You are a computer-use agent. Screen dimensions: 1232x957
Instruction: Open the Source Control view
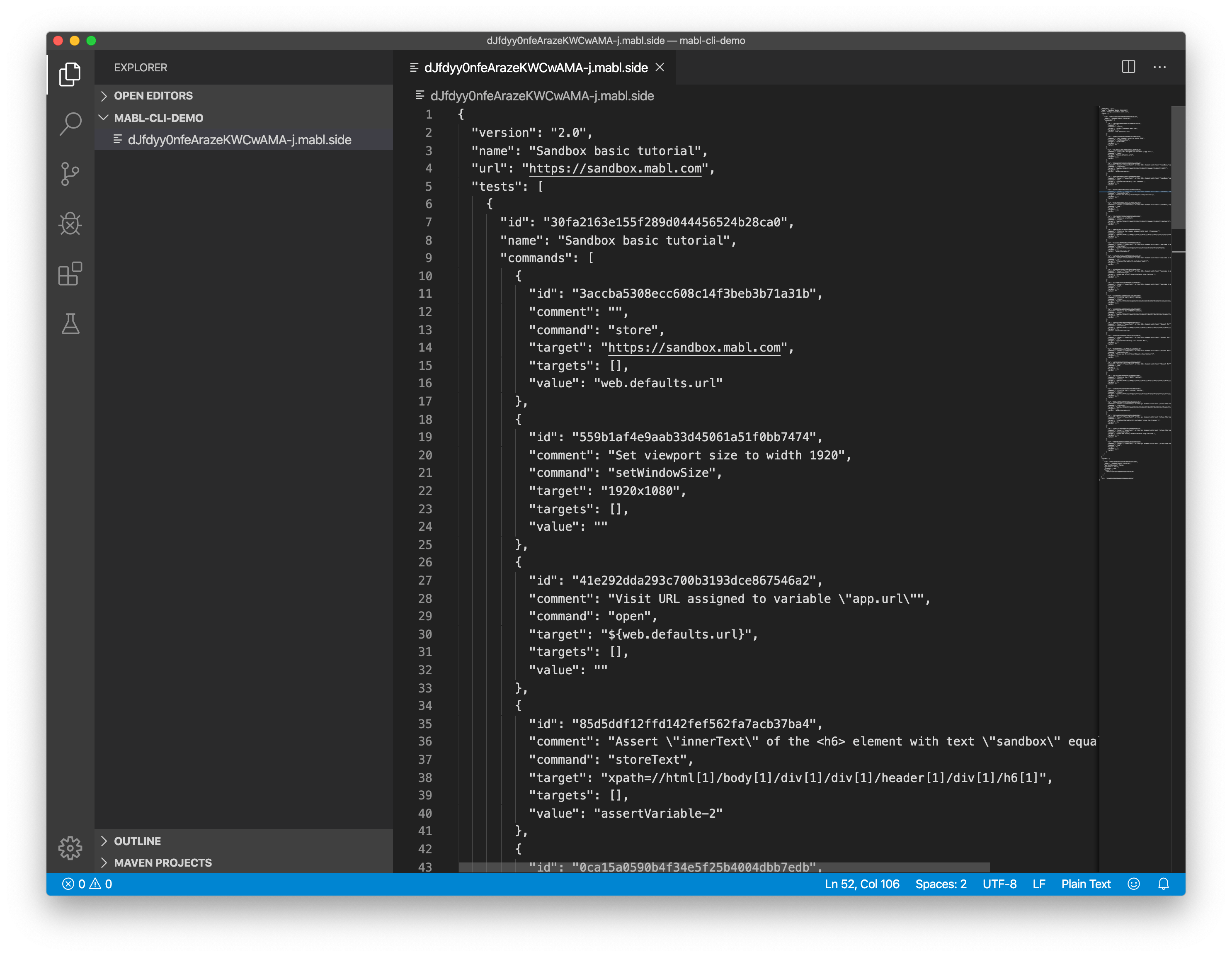point(70,174)
